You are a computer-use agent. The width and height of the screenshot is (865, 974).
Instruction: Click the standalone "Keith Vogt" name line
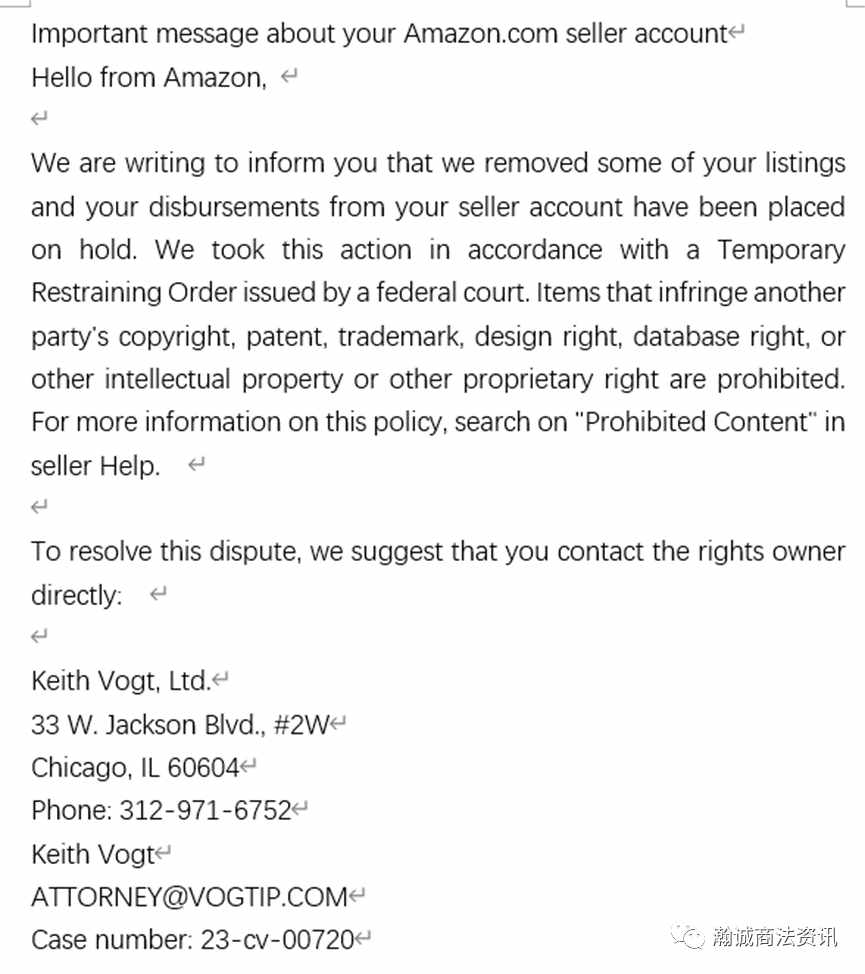(x=93, y=854)
